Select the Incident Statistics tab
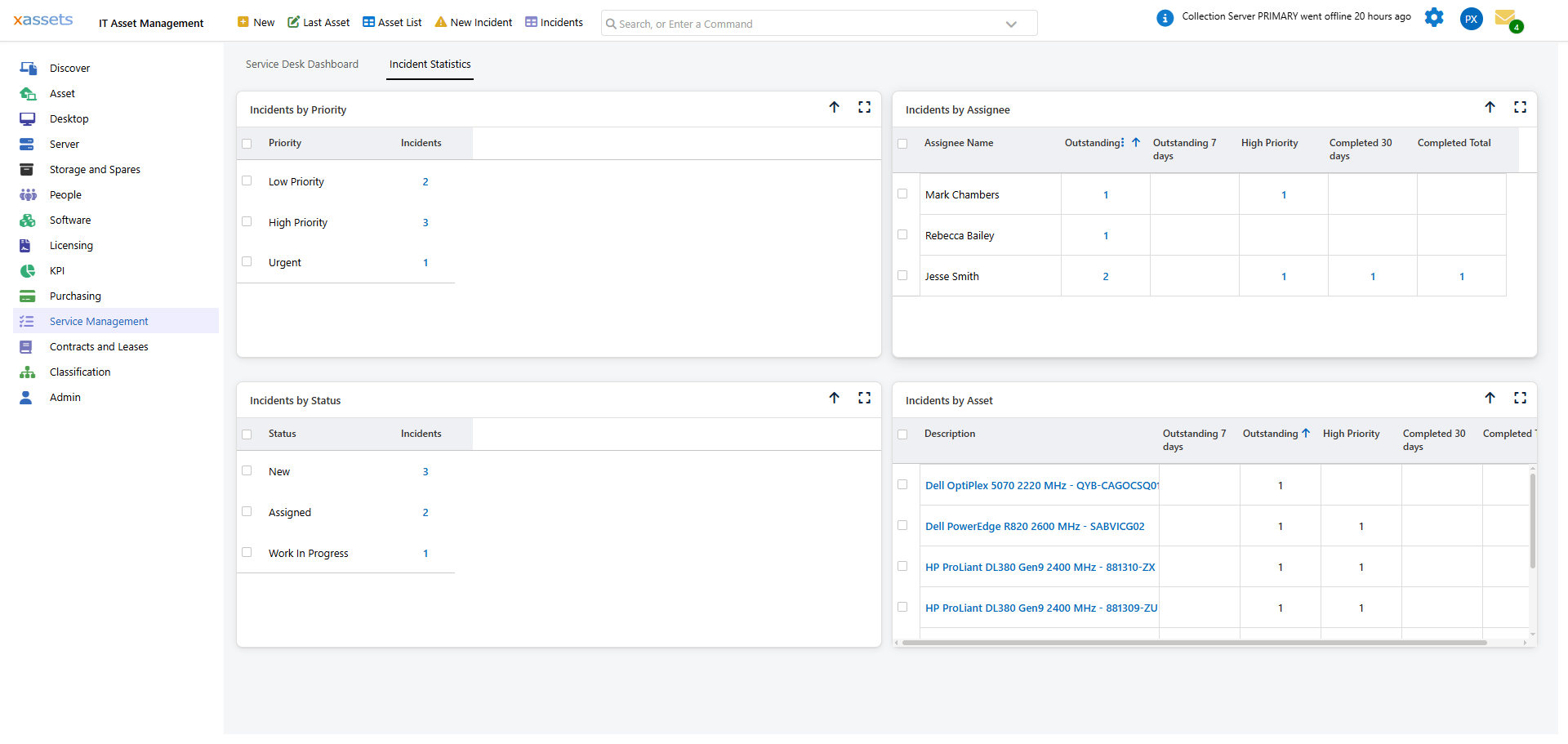 coord(430,65)
